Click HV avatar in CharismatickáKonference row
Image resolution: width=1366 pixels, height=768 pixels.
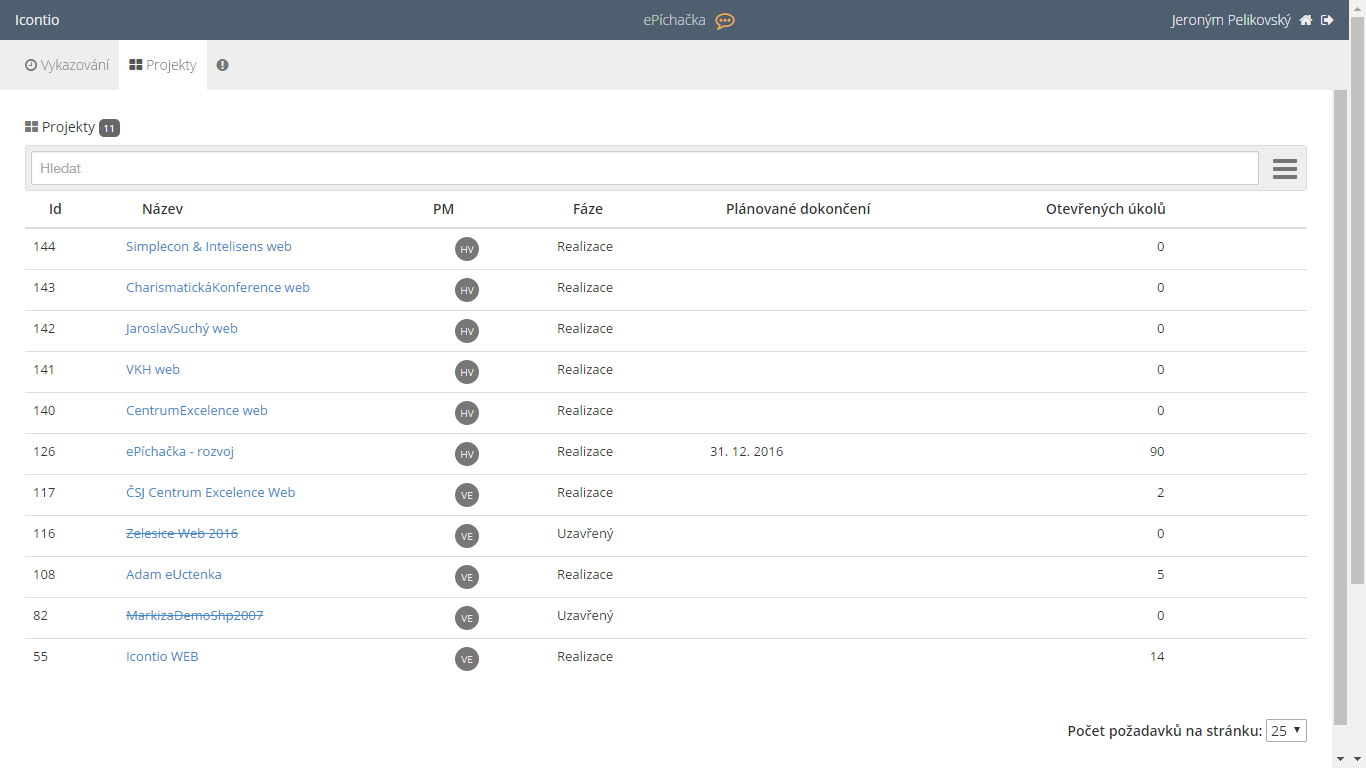pos(466,290)
